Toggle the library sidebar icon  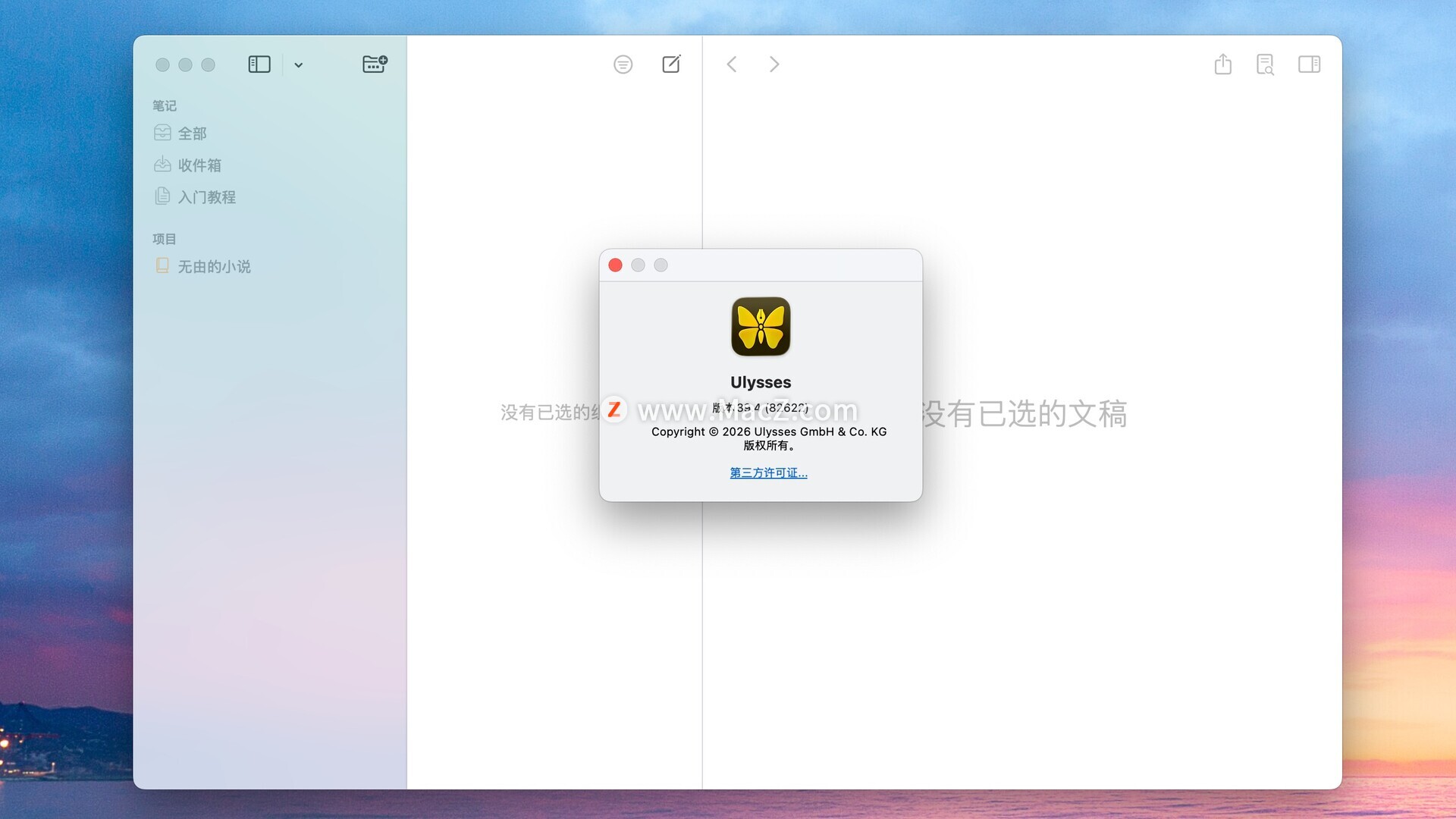click(259, 64)
